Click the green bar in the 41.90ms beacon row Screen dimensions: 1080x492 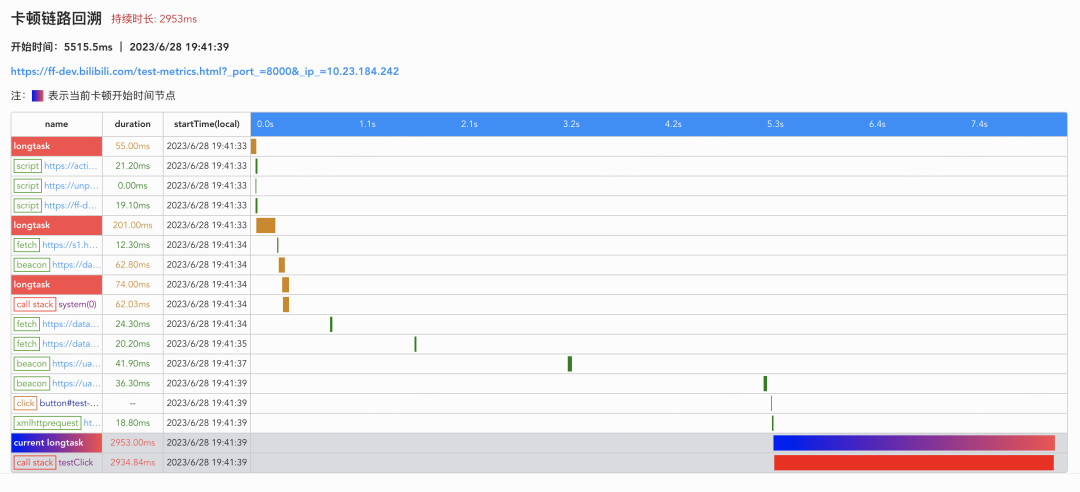click(570, 364)
